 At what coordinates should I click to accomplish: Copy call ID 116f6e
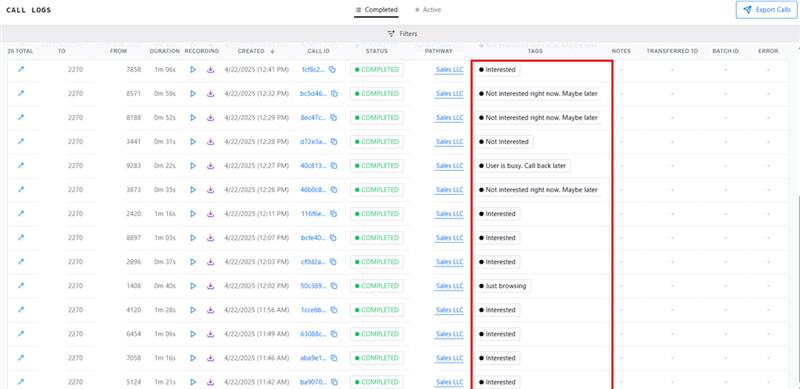(x=333, y=213)
